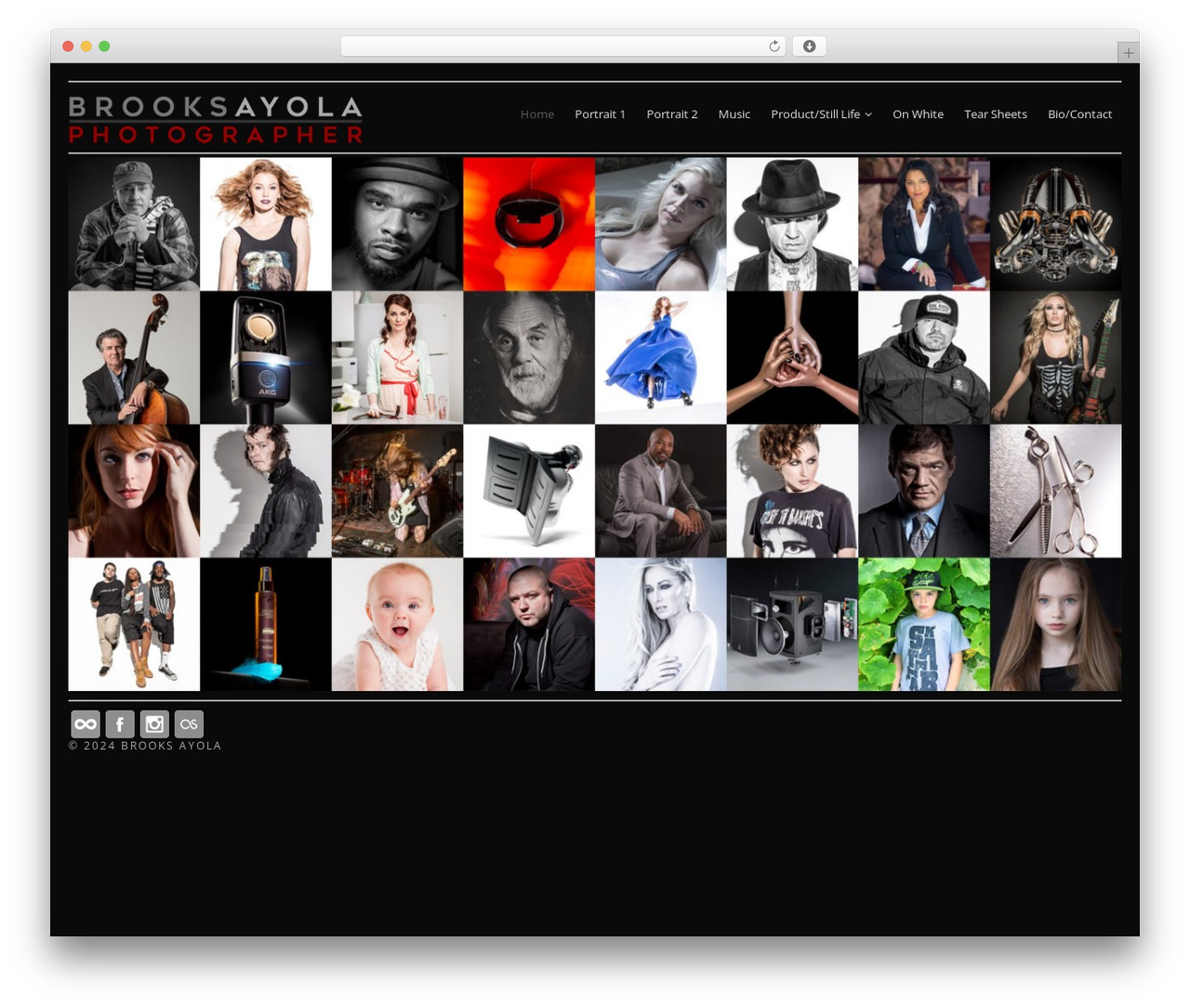
Task: Open the blonde woman lying down photo
Action: click(x=661, y=224)
